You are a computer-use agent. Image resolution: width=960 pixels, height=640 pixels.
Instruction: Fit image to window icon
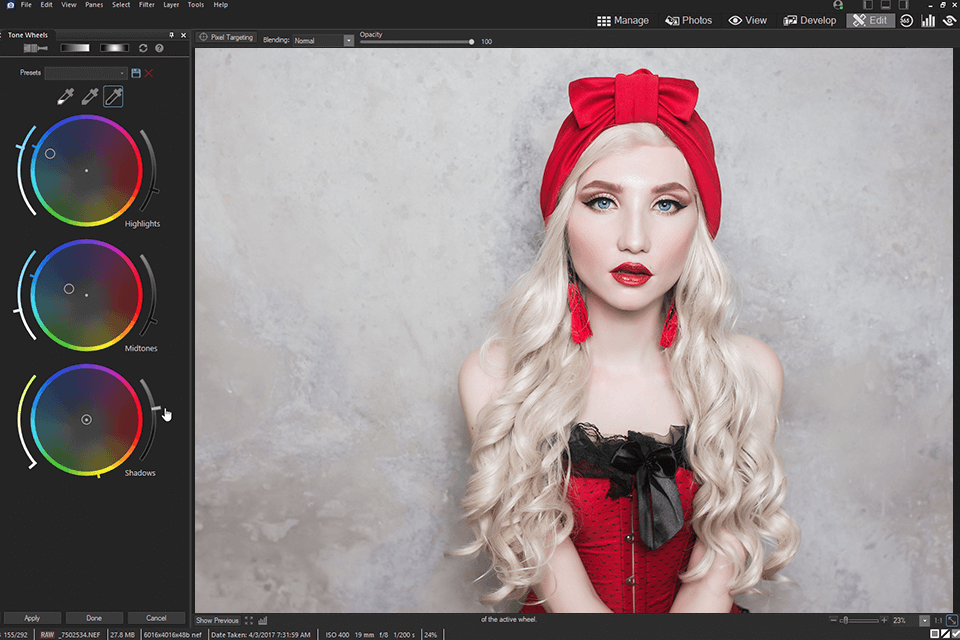(952, 620)
